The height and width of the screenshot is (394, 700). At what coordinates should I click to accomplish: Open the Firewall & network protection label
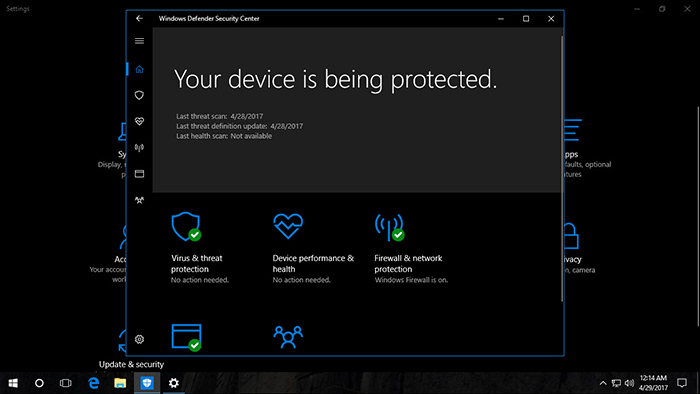[x=408, y=263]
